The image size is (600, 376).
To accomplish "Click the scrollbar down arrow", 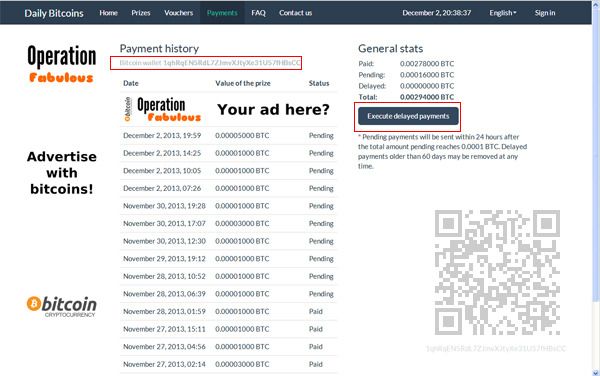I will pyautogui.click(x=596, y=372).
